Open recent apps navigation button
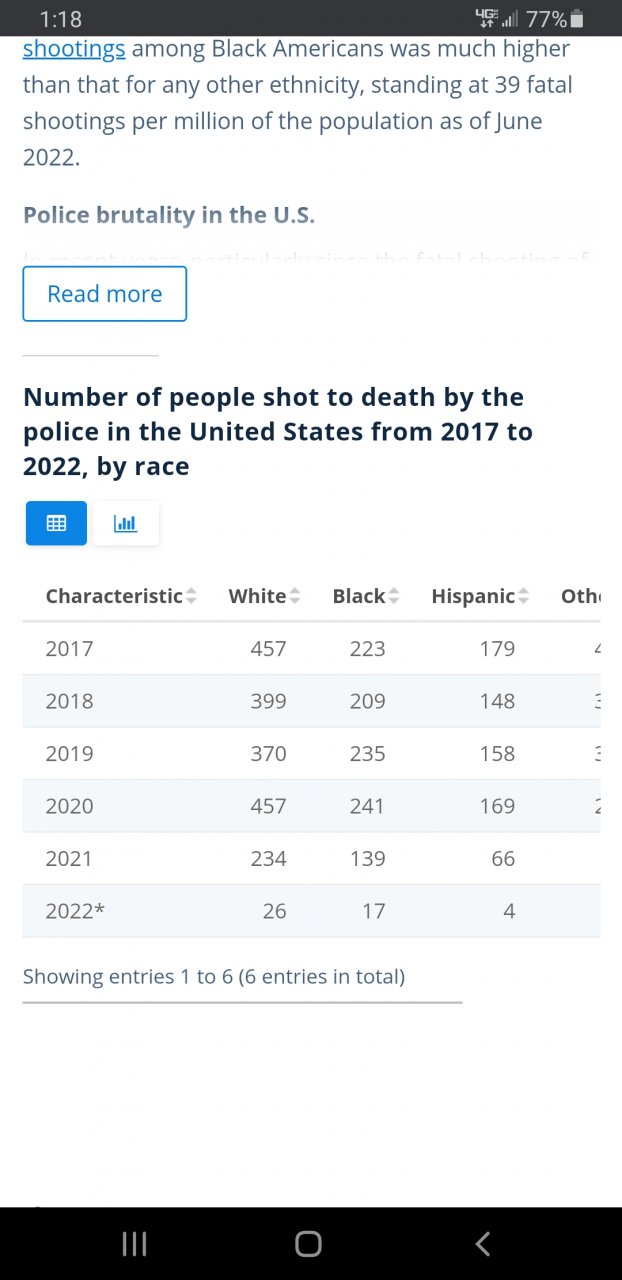The height and width of the screenshot is (1280, 622). pyautogui.click(x=134, y=1243)
